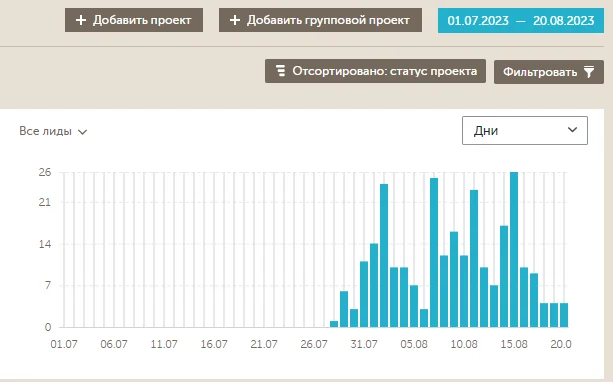This screenshot has height=382, width=613.
Task: Click plus icon in Добавить групповой проект
Action: pyautogui.click(x=235, y=20)
